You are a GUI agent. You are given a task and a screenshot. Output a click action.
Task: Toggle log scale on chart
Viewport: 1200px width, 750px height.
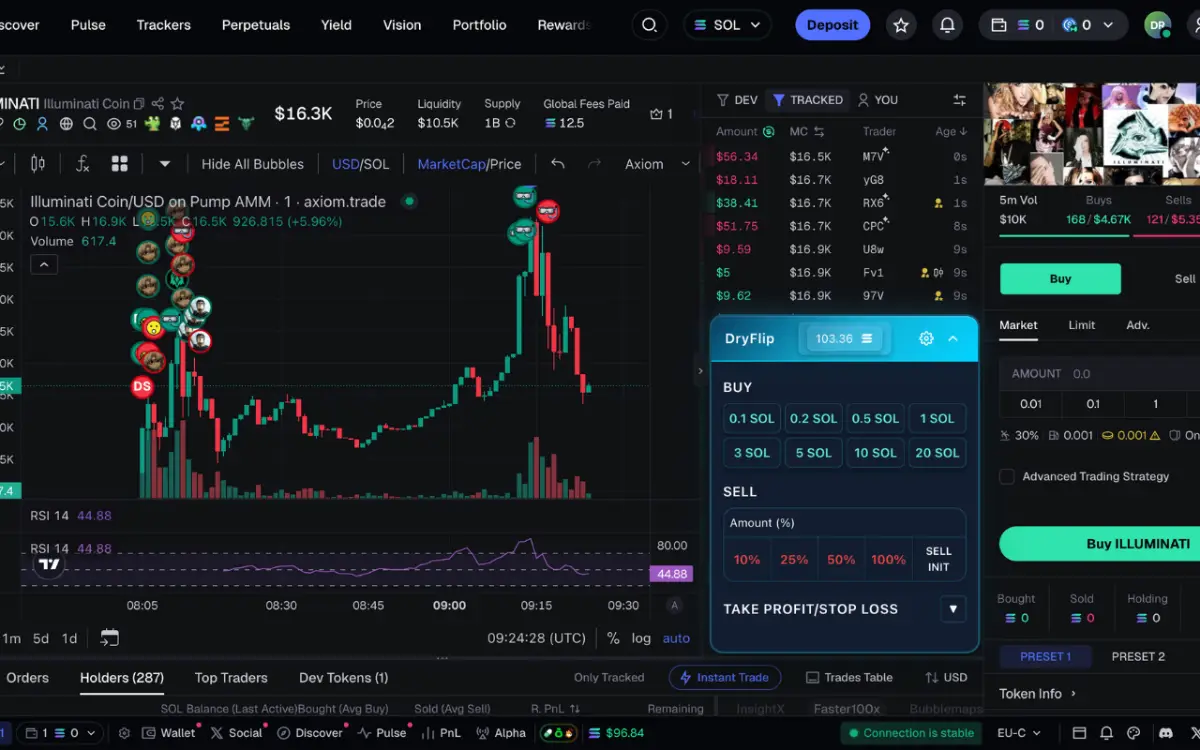click(x=641, y=638)
